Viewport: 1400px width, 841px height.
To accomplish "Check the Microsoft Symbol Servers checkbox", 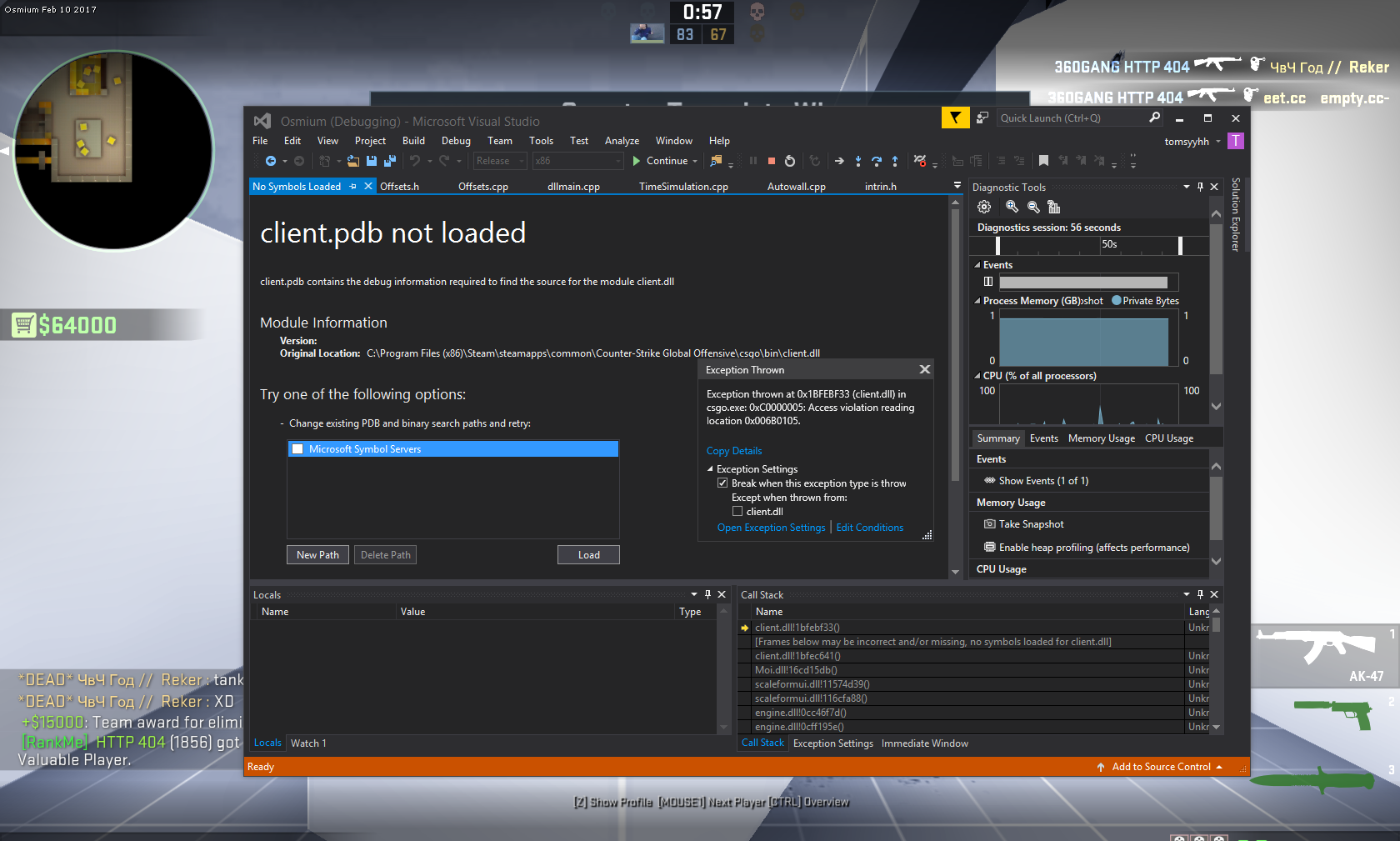I will click(297, 449).
